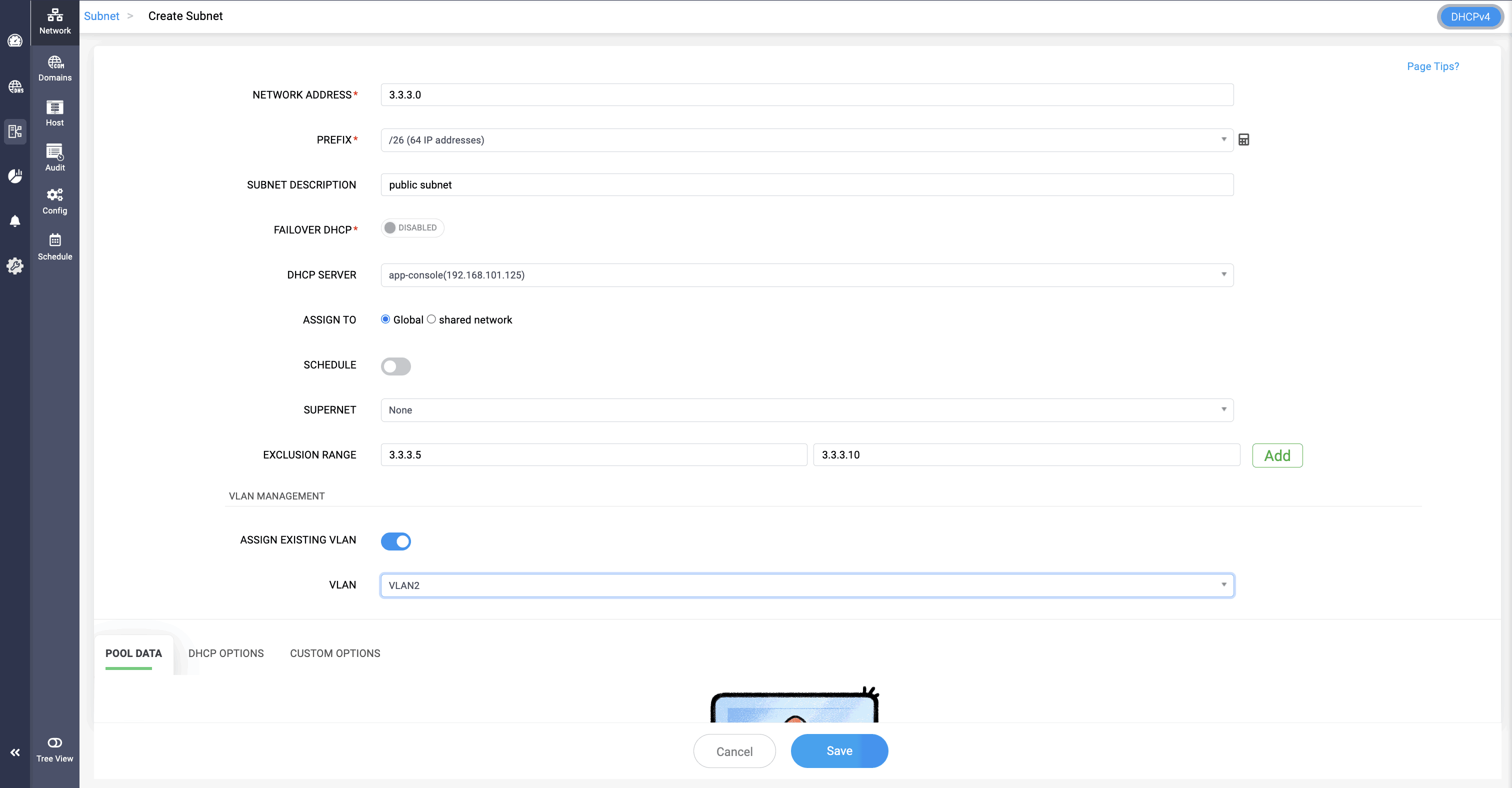
Task: Collapse sidebar with double-chevron icon
Action: coord(15,752)
